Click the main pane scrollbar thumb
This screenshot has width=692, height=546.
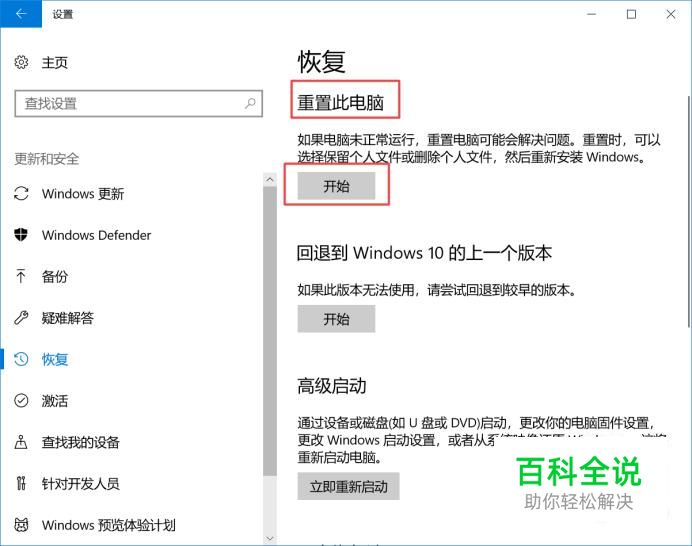click(688, 212)
